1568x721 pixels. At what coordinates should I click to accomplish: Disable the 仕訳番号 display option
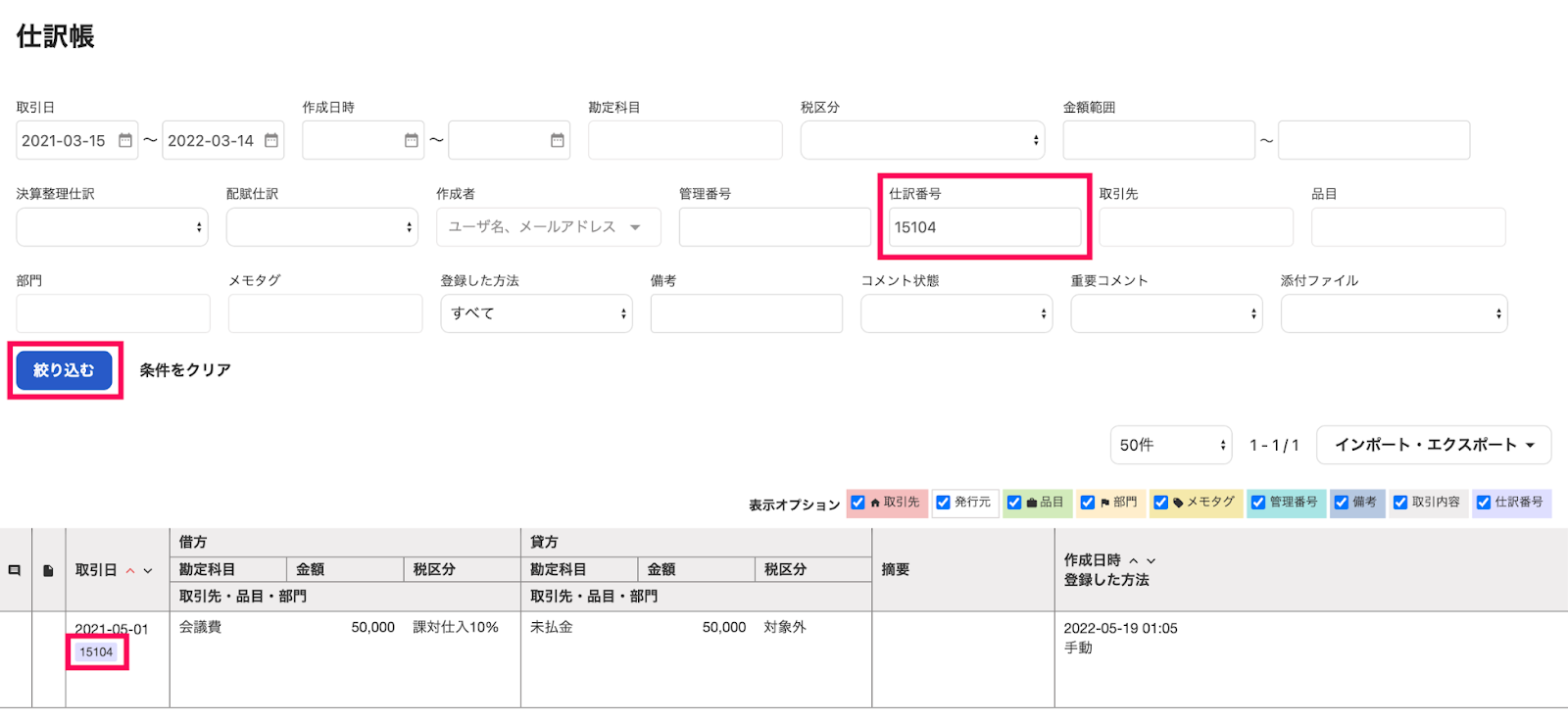pos(1484,503)
